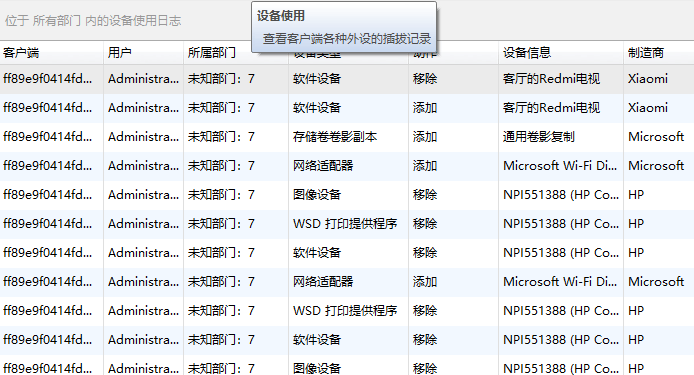The height and width of the screenshot is (375, 694).
Task: Click the 用户 column header
Action: [143, 53]
